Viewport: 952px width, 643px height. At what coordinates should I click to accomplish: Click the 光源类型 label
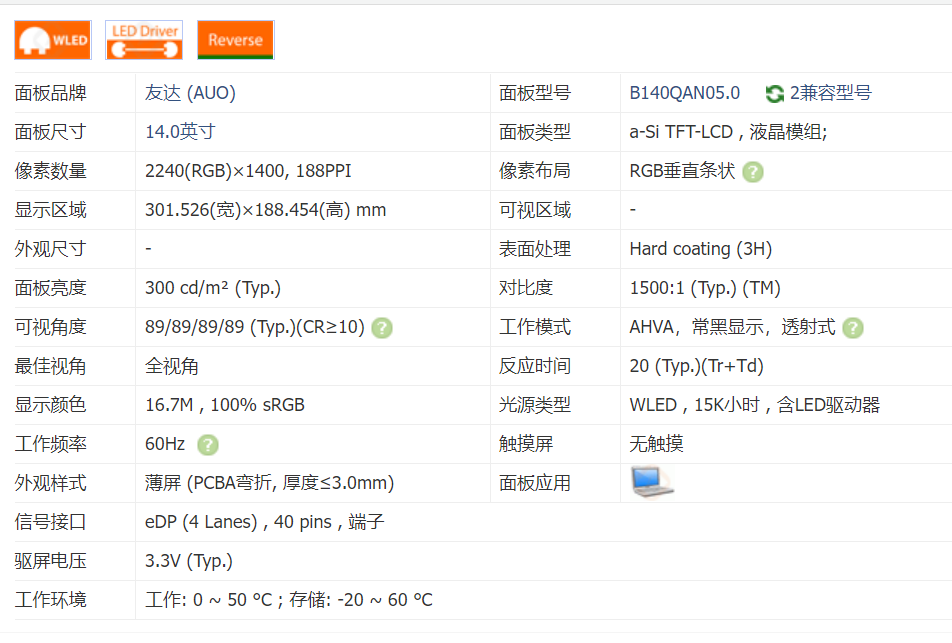tap(535, 405)
